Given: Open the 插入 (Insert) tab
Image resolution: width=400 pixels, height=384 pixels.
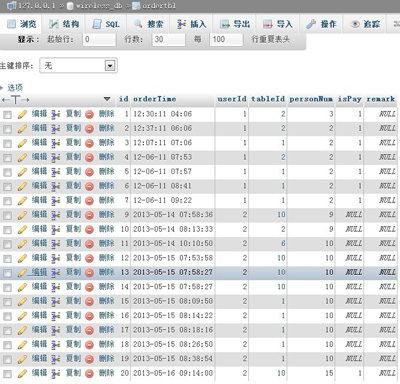Looking at the screenshot, I should 192,24.
